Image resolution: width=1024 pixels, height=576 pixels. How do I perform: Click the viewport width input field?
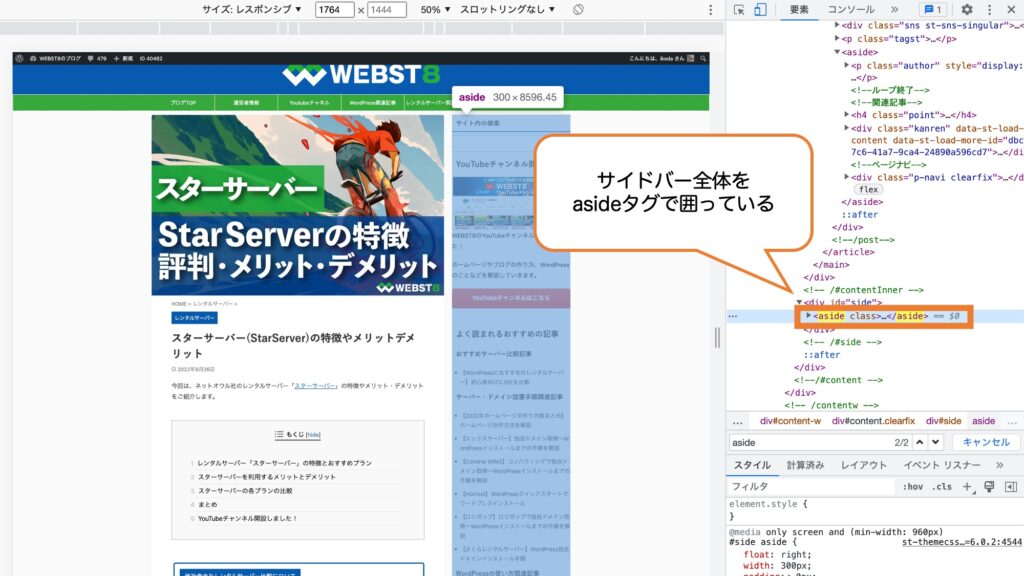(334, 10)
